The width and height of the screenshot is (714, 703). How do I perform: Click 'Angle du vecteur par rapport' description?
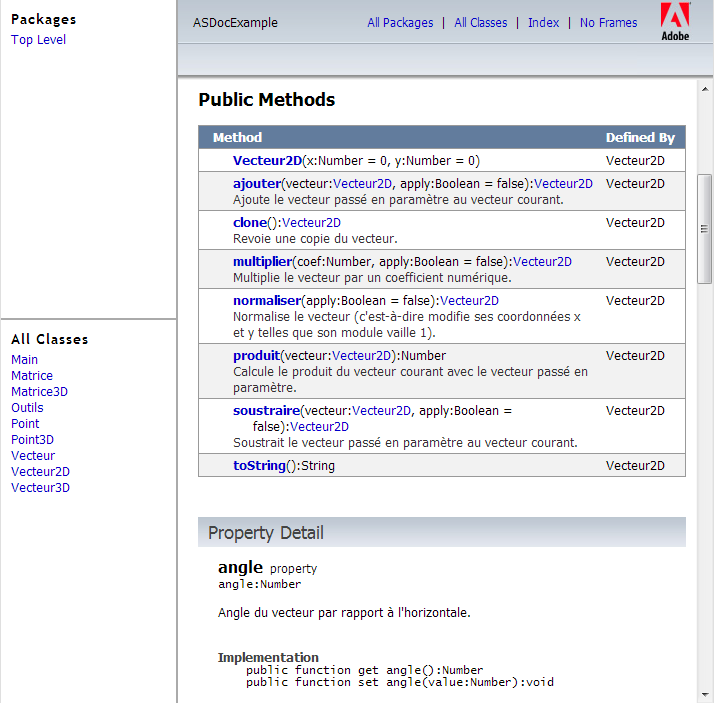pyautogui.click(x=344, y=613)
